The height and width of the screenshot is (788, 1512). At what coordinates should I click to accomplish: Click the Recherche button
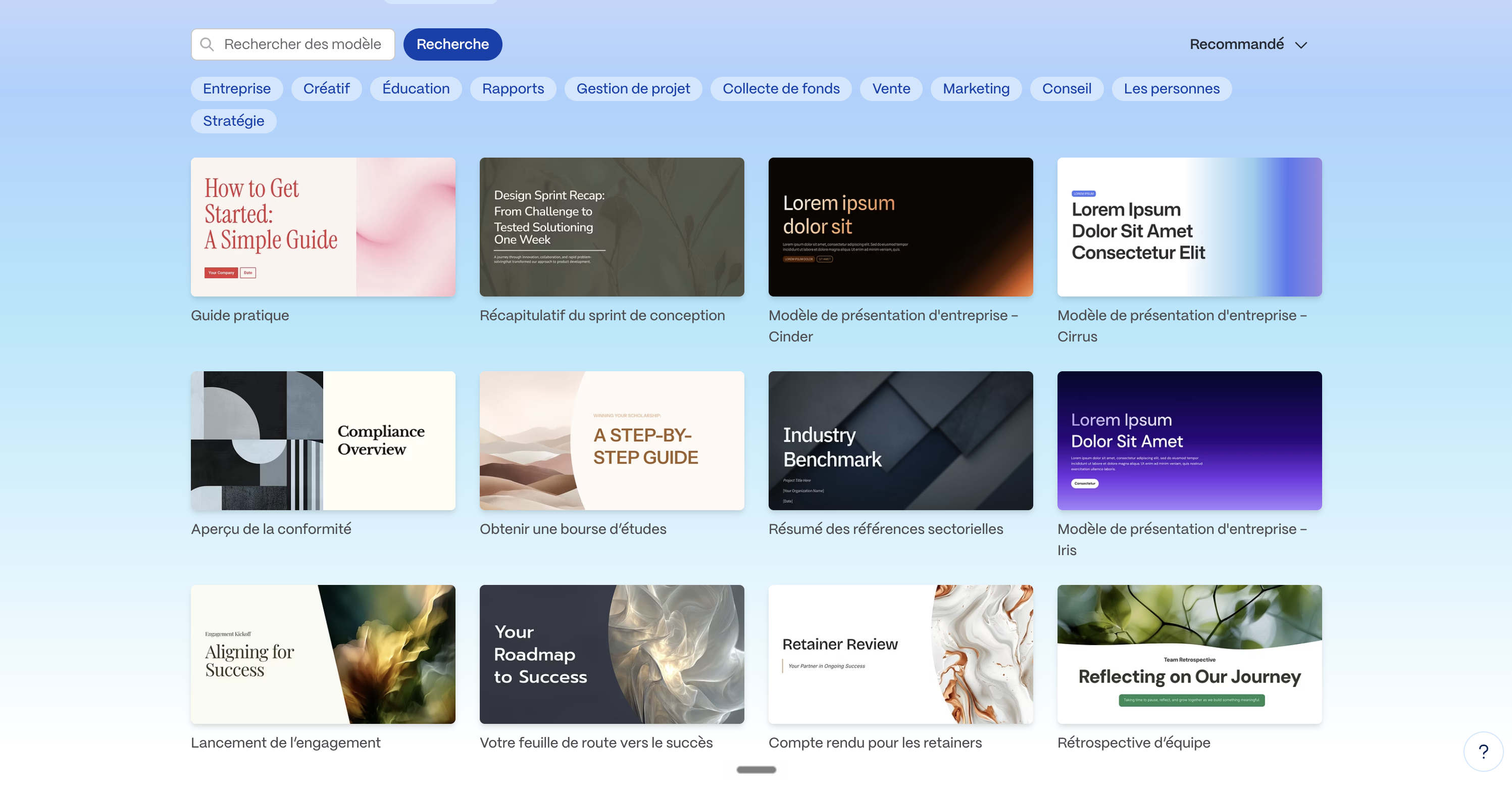pos(452,44)
